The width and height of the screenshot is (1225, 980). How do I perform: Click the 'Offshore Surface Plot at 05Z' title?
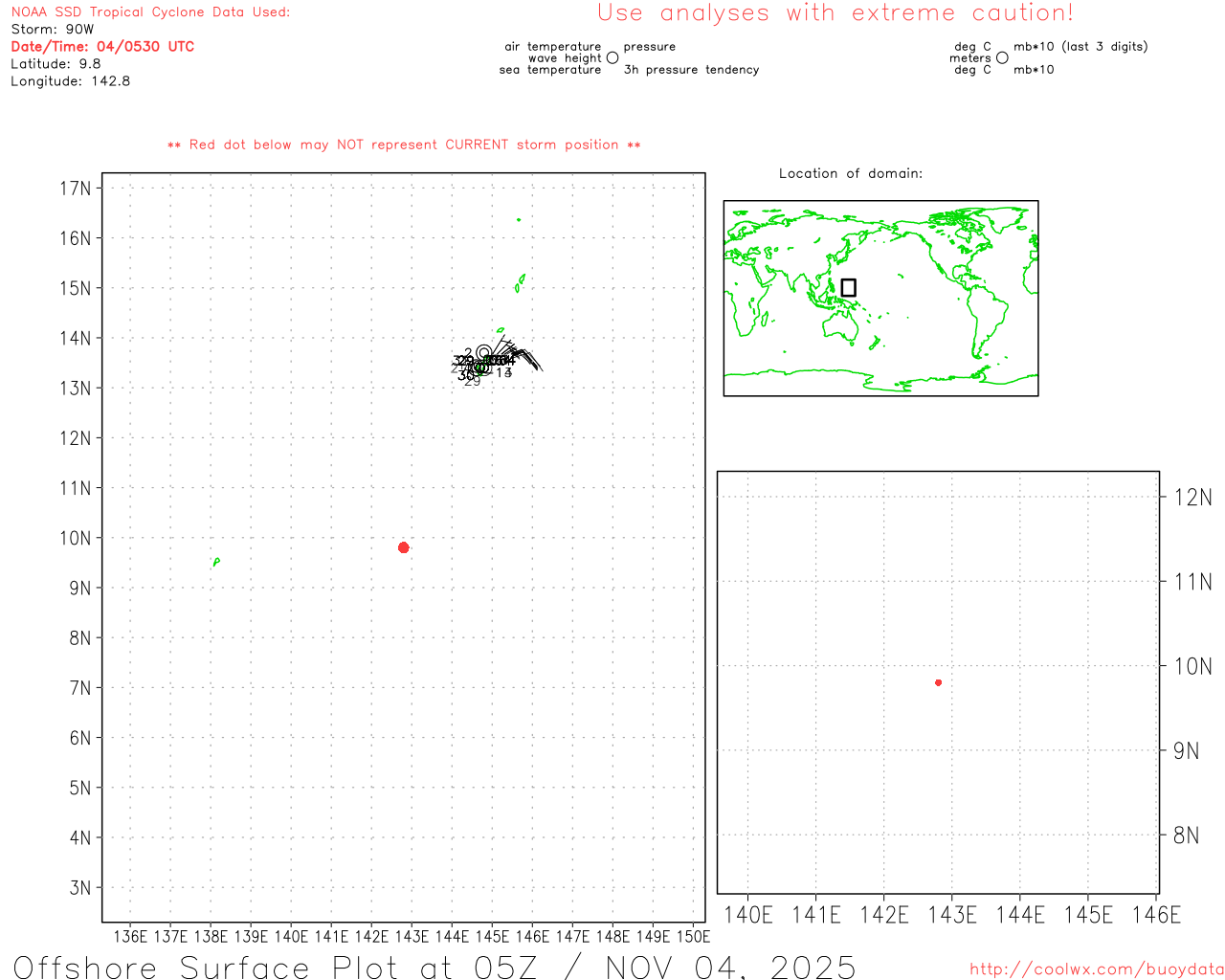[x=276, y=967]
